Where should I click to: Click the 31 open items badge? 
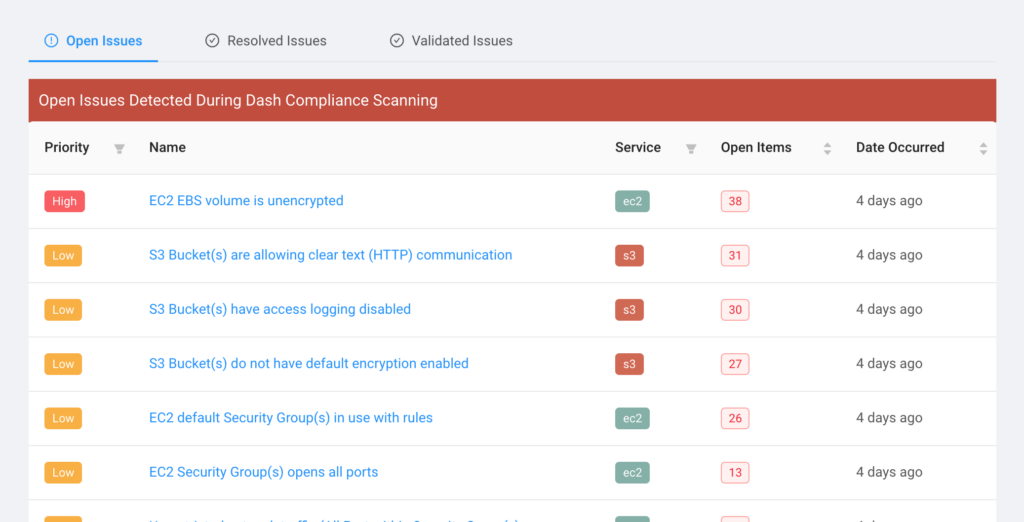735,255
